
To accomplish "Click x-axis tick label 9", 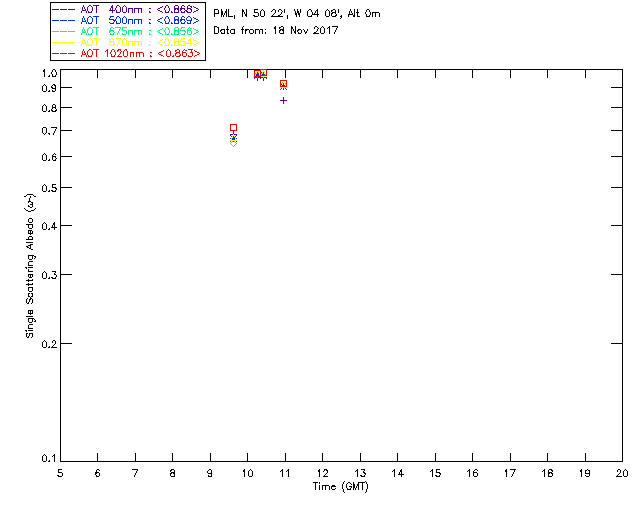I will (x=210, y=473).
